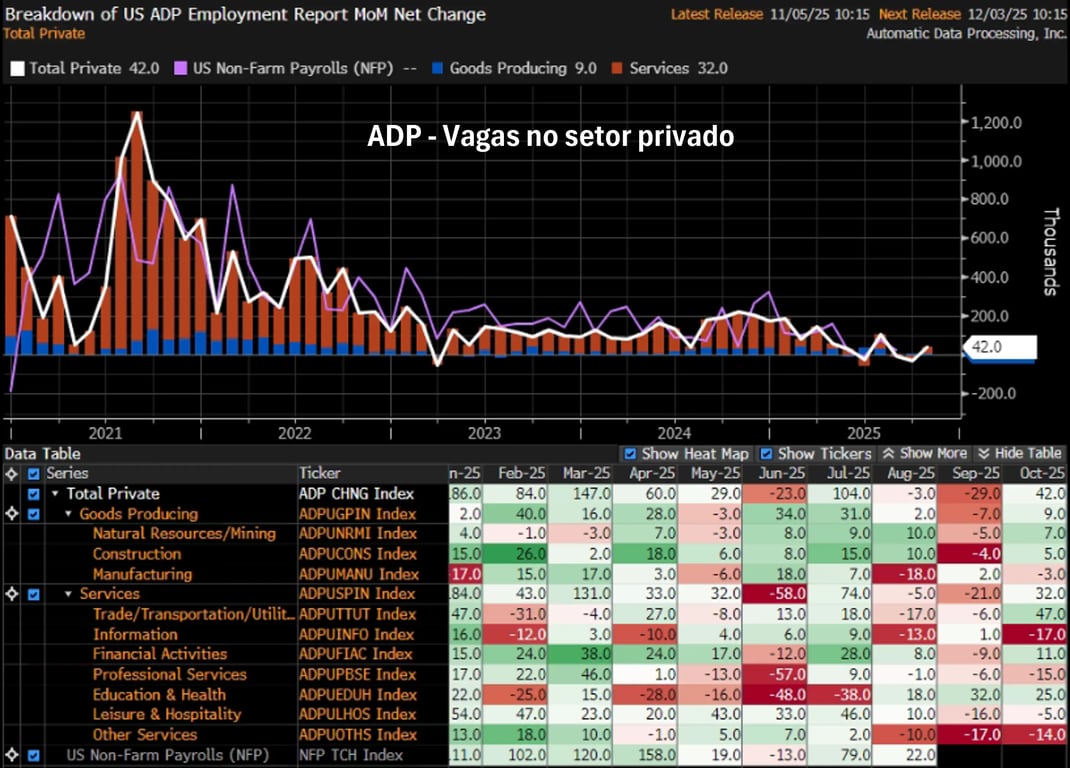Select the Oct-25 column header

click(1033, 473)
